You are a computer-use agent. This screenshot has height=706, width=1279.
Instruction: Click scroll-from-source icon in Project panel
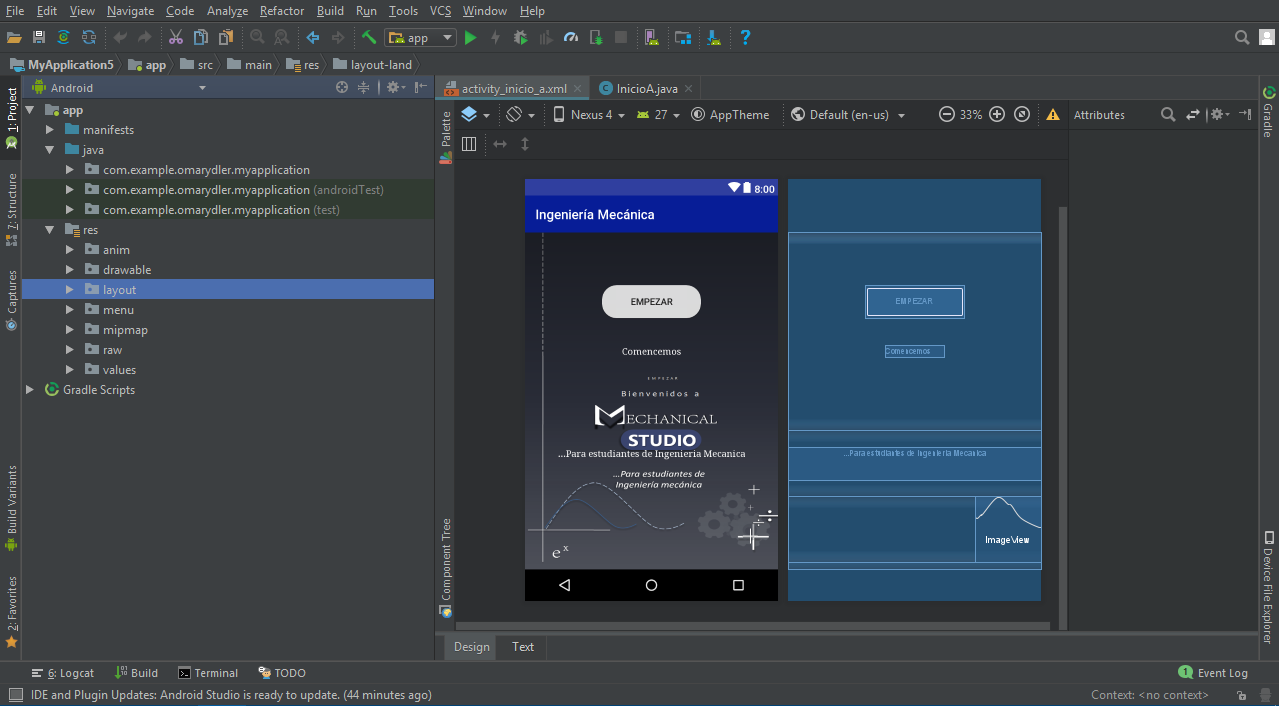(342, 88)
